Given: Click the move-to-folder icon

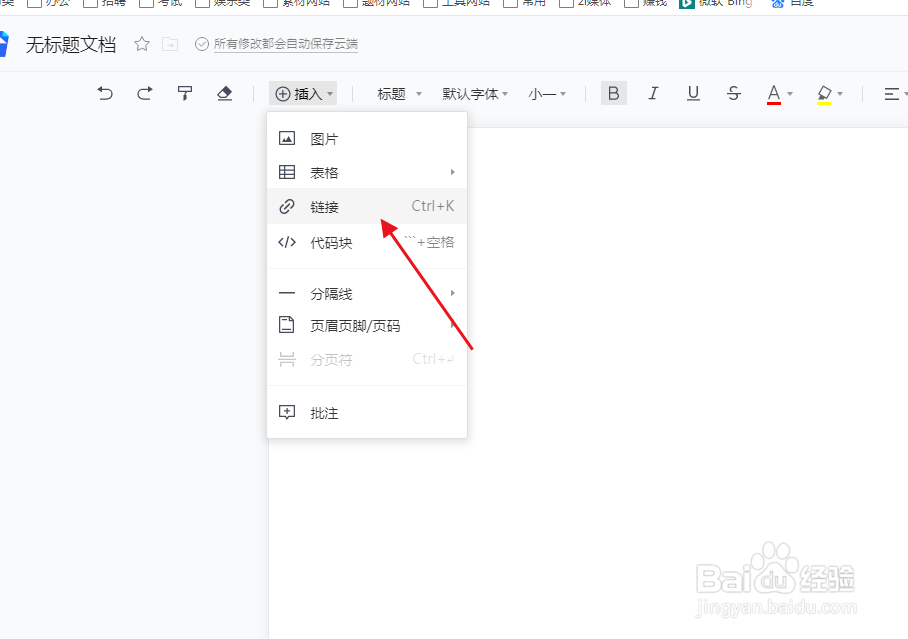Looking at the screenshot, I should pyautogui.click(x=170, y=44).
